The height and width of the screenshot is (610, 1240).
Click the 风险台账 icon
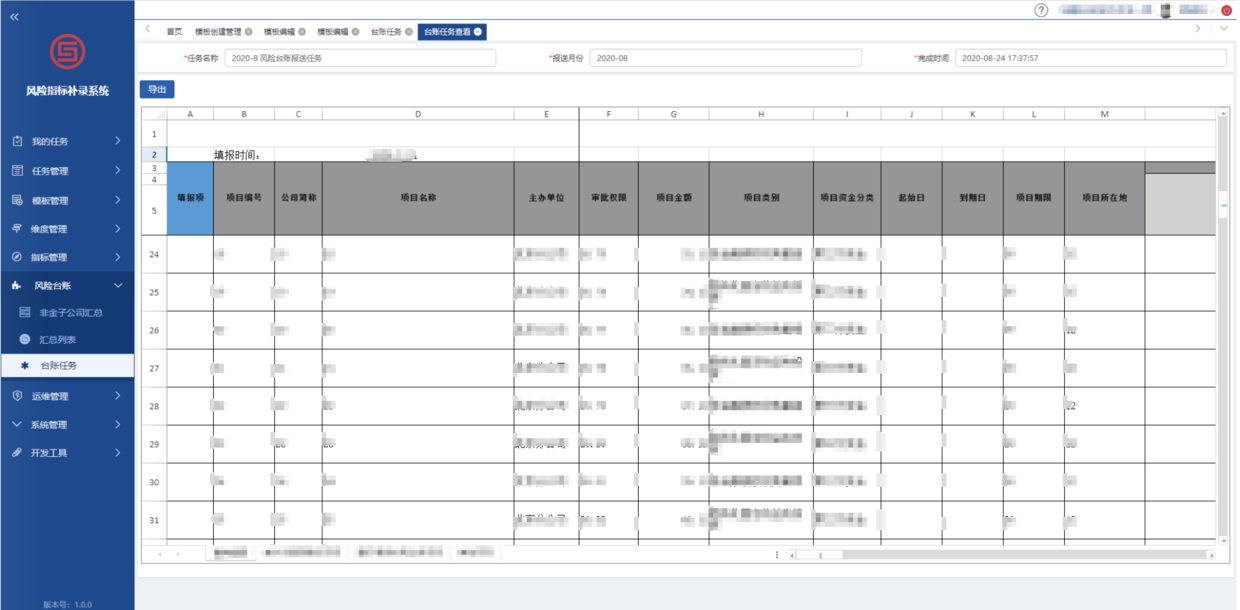coord(17,286)
